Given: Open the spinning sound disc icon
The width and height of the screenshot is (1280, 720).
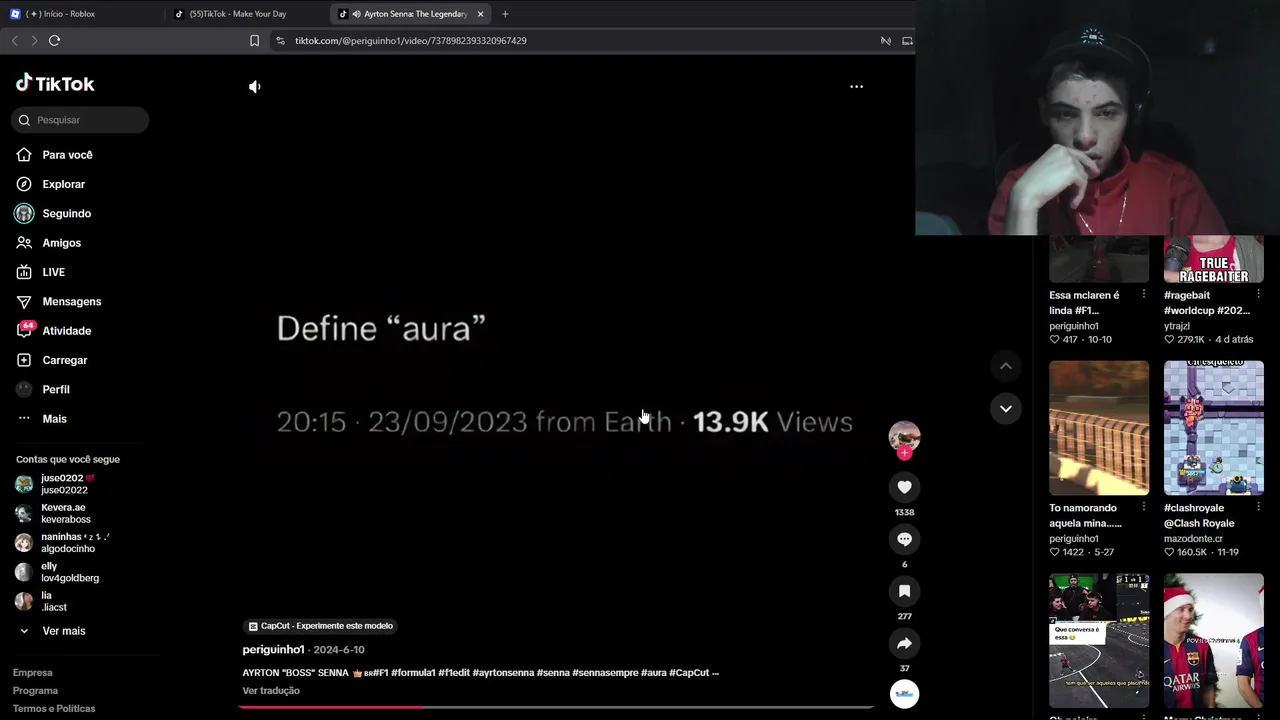Looking at the screenshot, I should (x=904, y=694).
